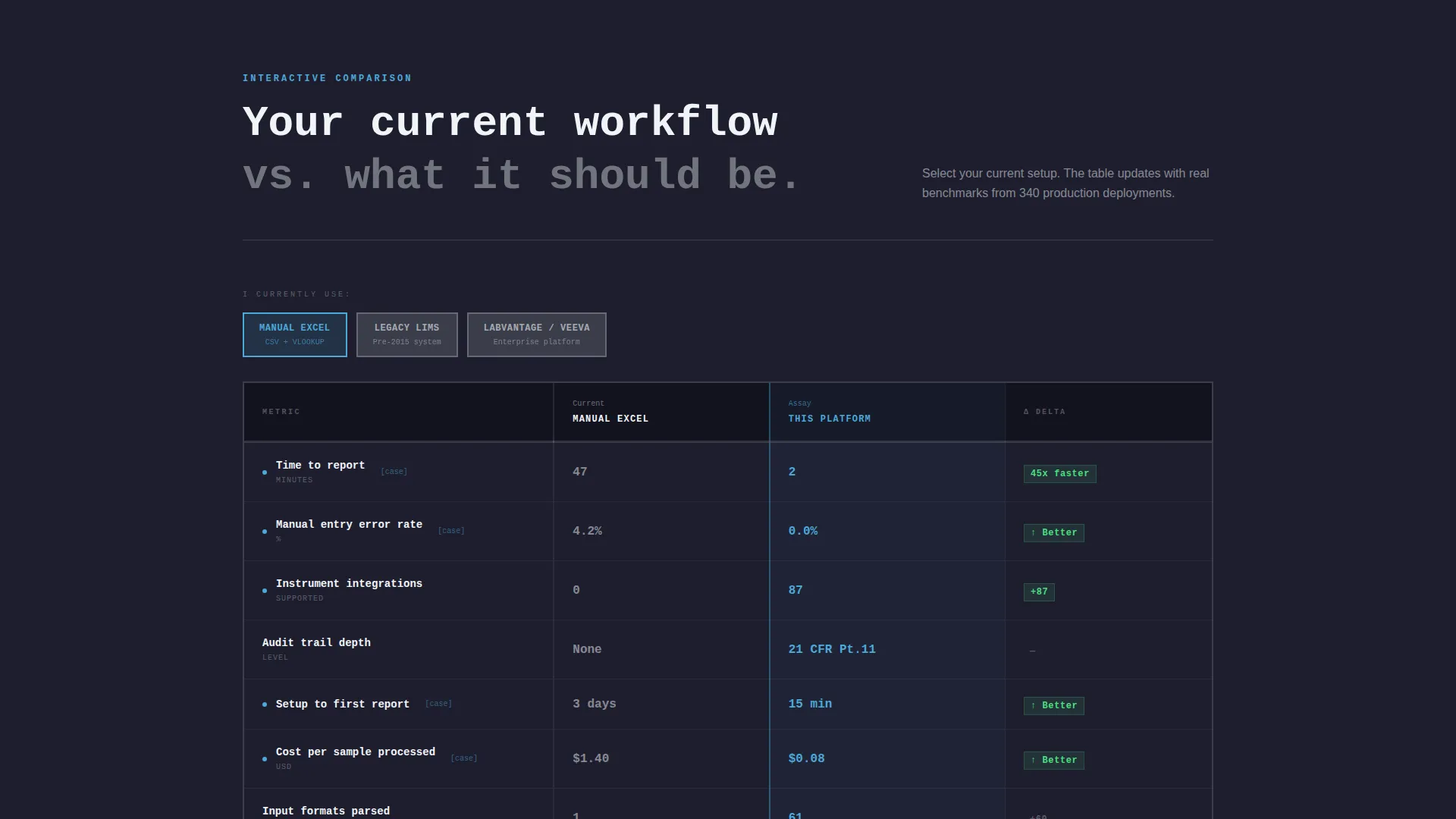Click the THIS PLATFORM column header
Viewport: 1456px width, 819px height.
tap(830, 419)
